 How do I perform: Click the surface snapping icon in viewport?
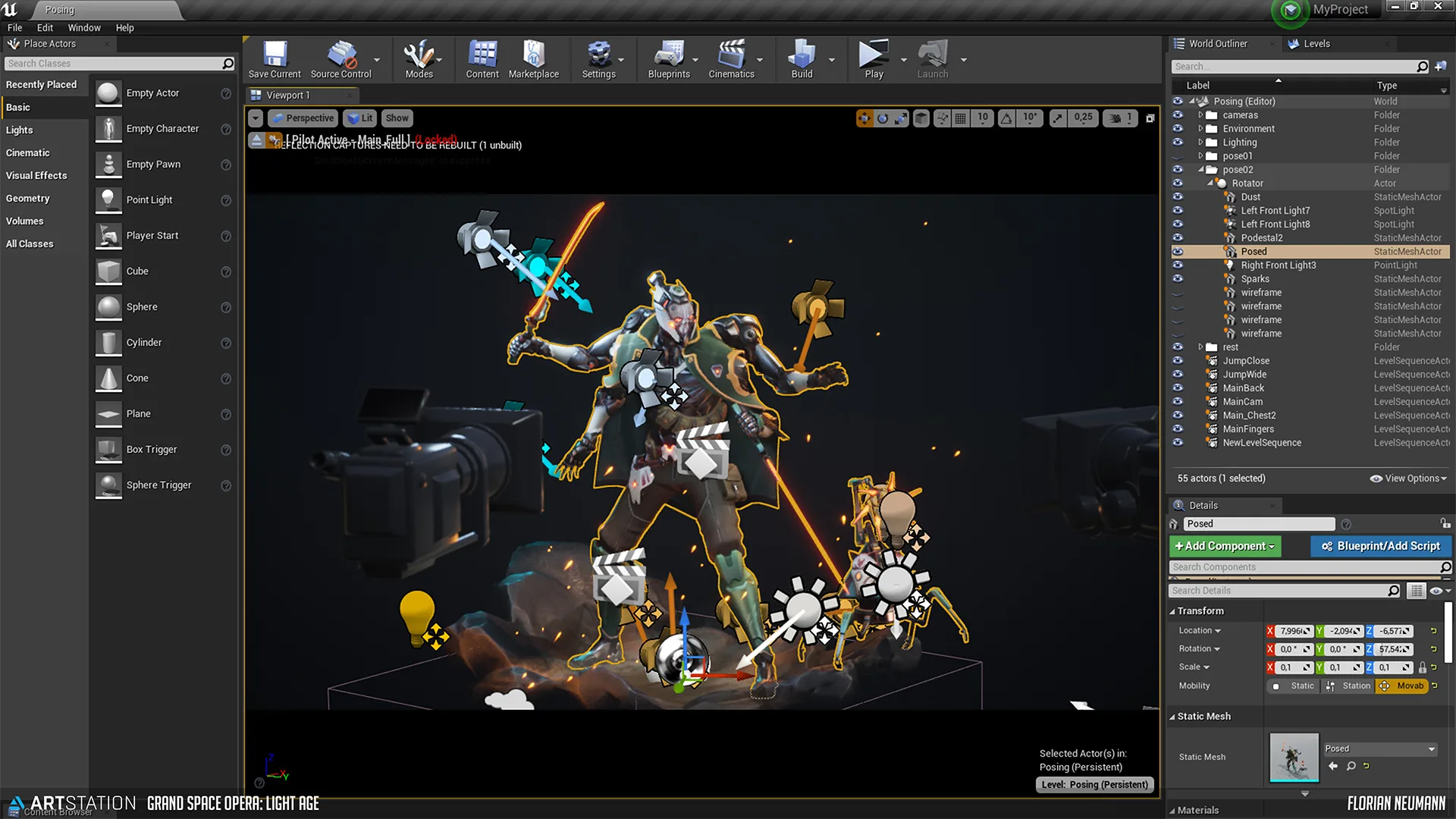943,118
